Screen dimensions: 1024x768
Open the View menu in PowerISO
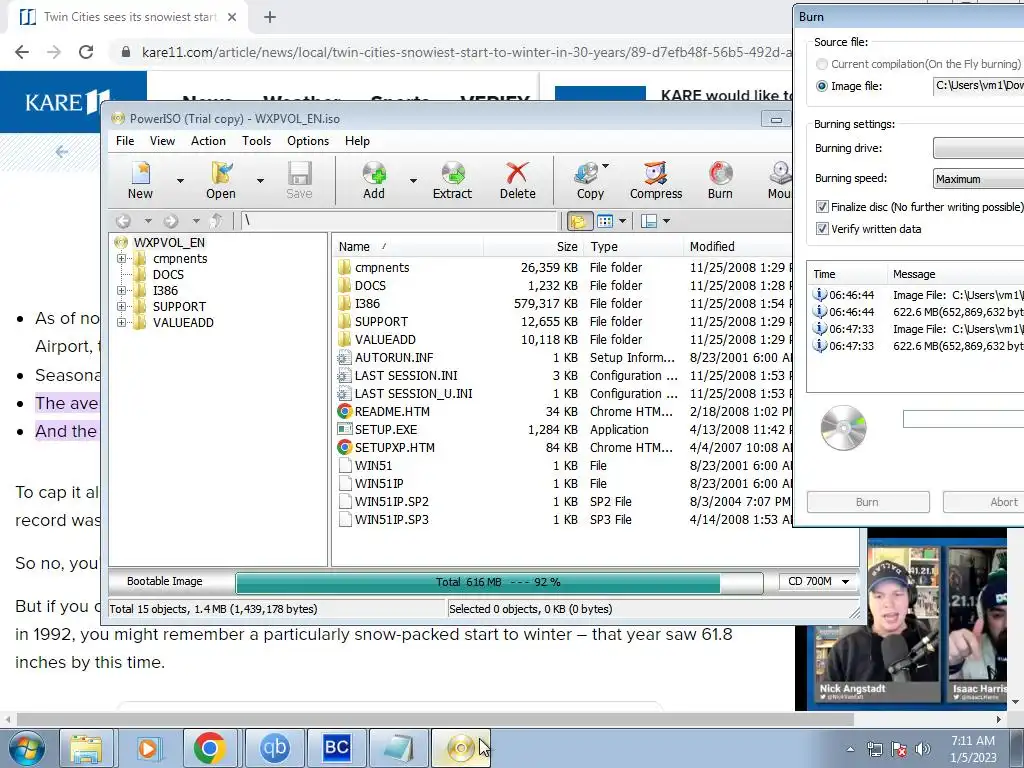[x=162, y=141]
